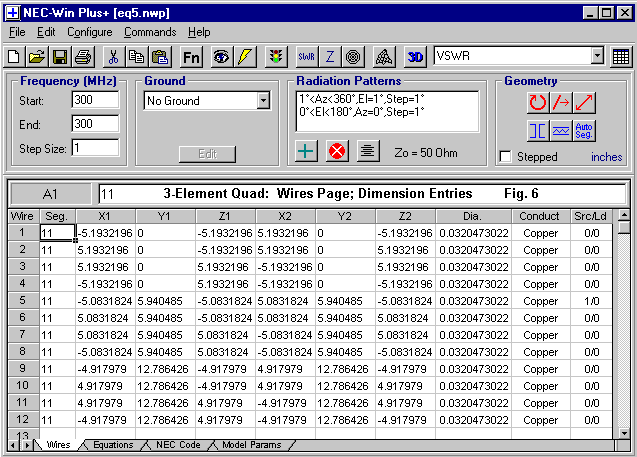Click the polar pattern target icon
The image size is (637, 457).
click(x=353, y=57)
